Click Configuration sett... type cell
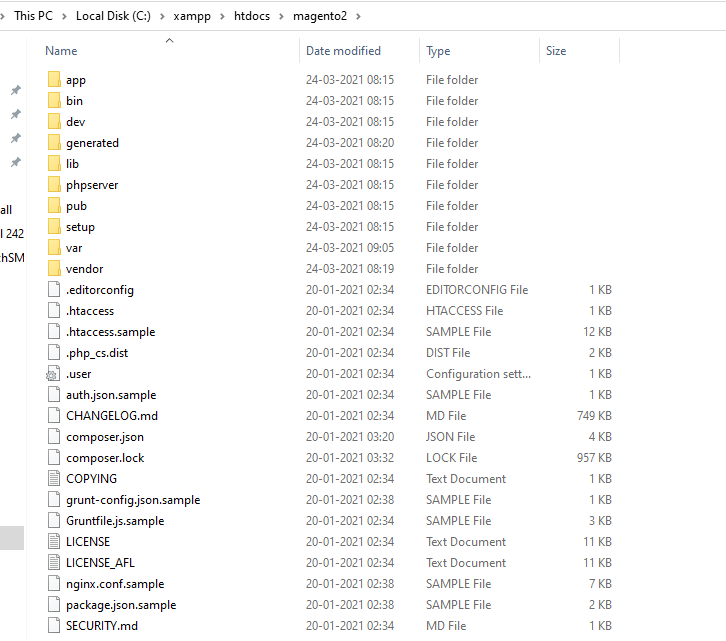The width and height of the screenshot is (726, 641). coord(478,373)
